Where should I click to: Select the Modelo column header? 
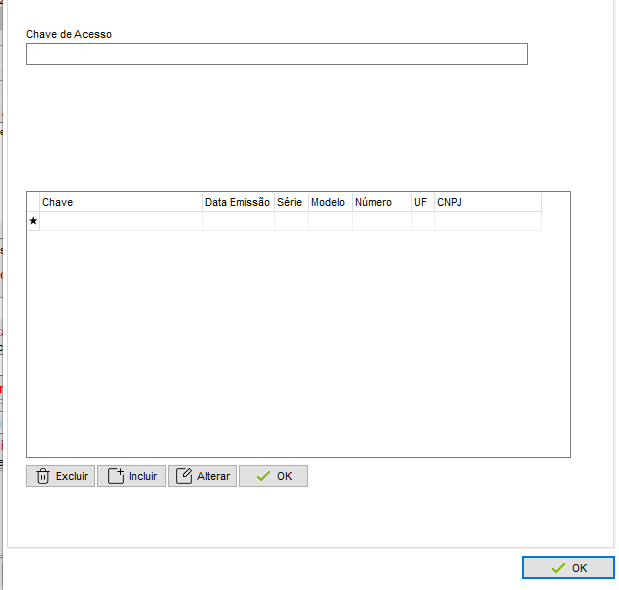tap(329, 202)
